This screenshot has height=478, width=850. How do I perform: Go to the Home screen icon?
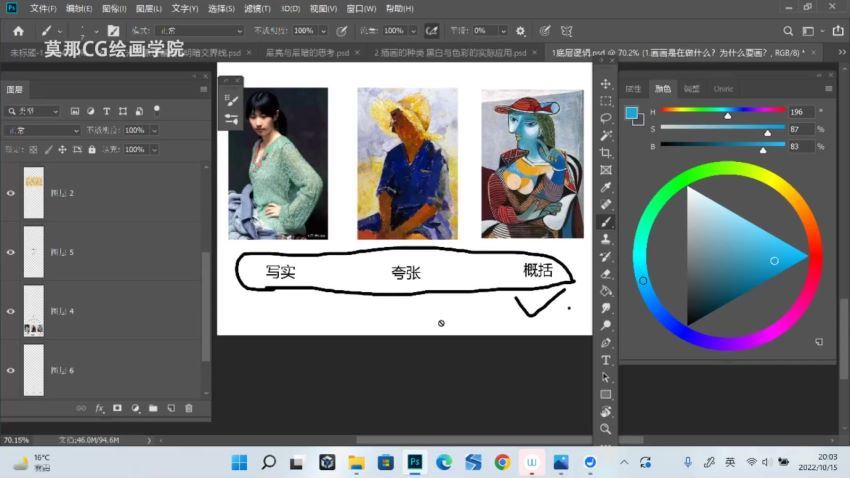(18, 31)
